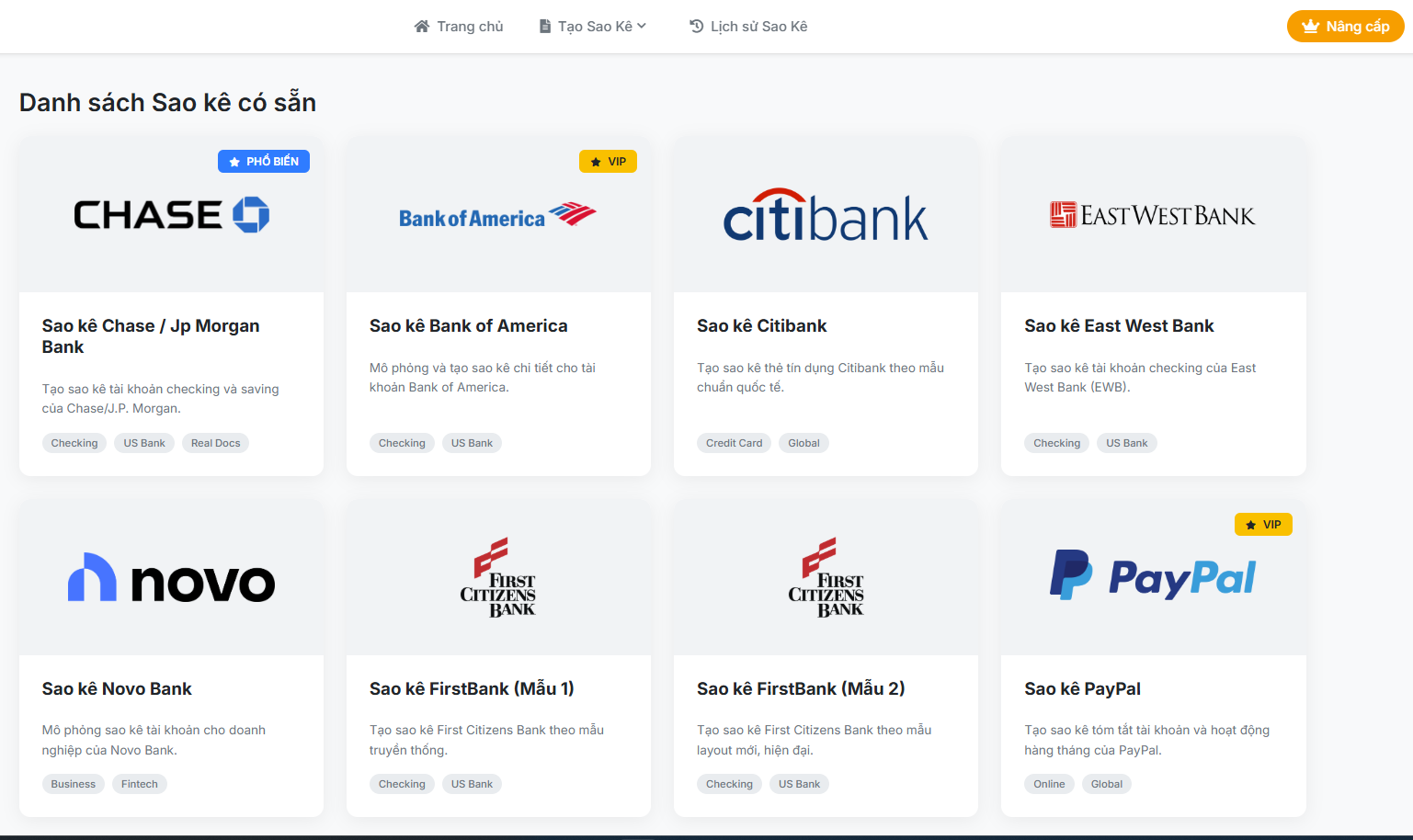Click the history clock icon in the navbar
The image size is (1413, 840).
click(x=697, y=27)
